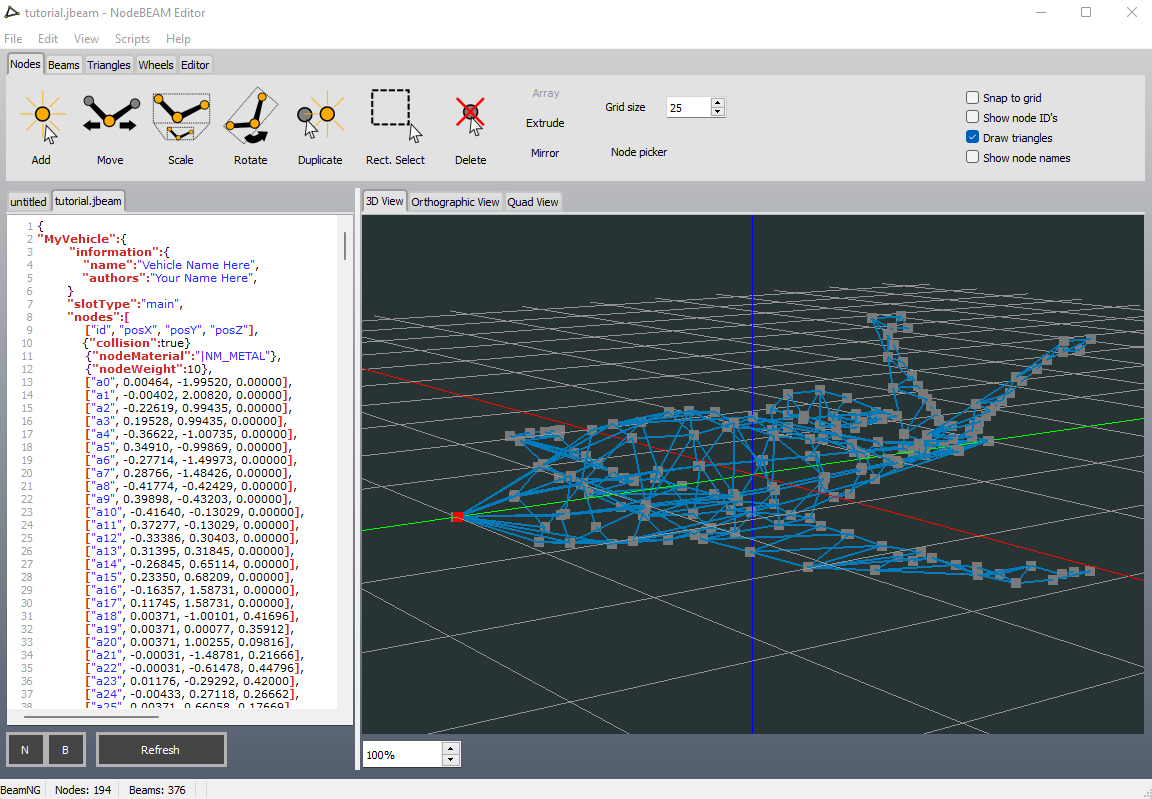Click the "a19" node row in code

[x=190, y=629]
